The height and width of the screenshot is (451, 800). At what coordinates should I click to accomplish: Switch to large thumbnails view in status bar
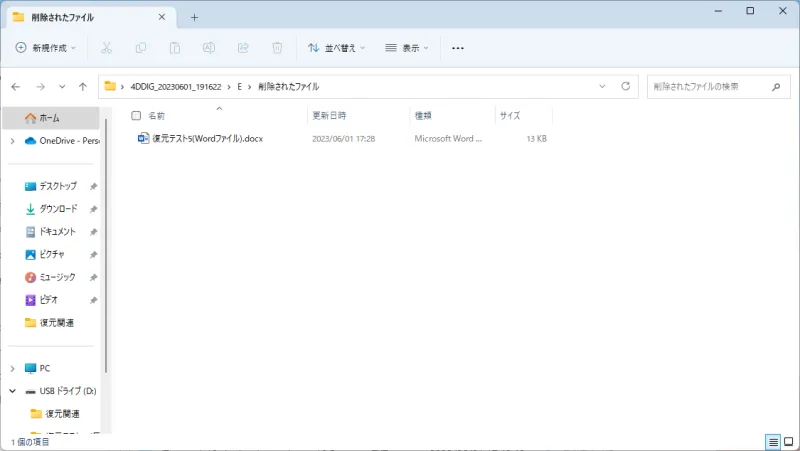(x=789, y=442)
